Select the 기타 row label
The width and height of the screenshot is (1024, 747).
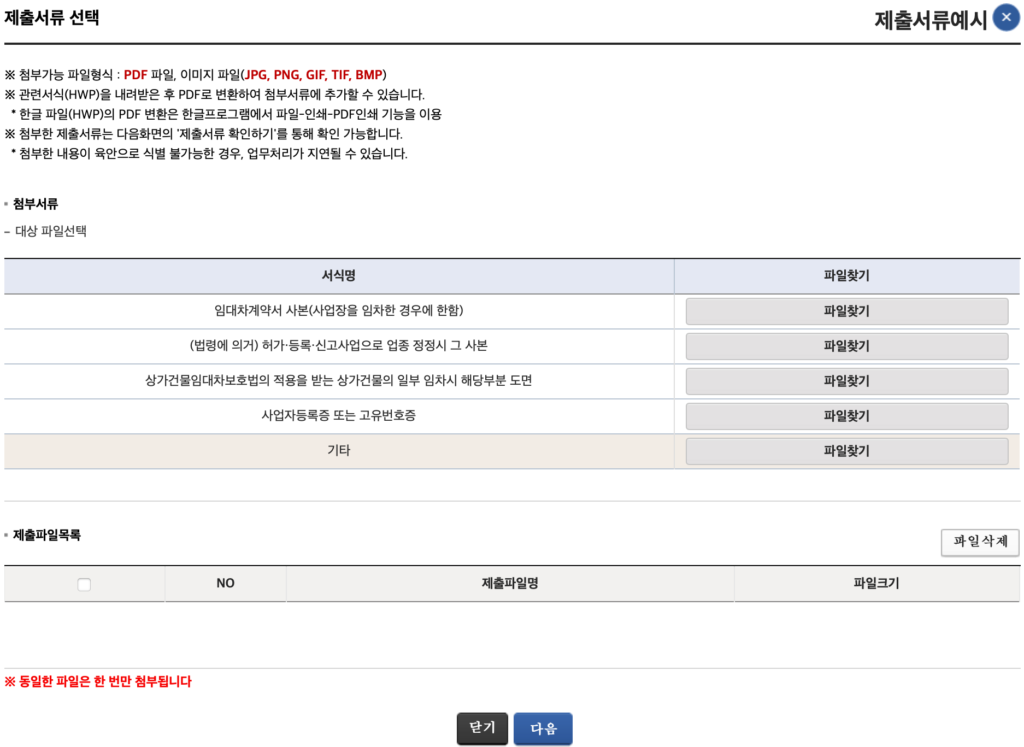(338, 451)
